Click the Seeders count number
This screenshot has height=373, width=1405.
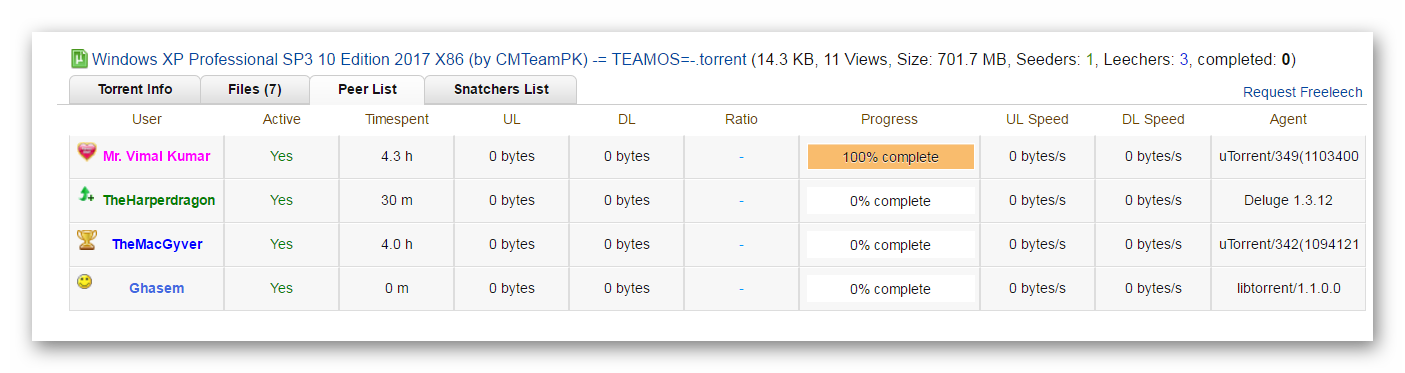click(1090, 60)
